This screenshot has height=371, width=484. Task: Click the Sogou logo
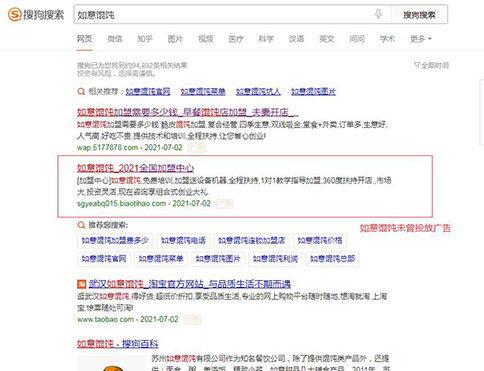36,15
